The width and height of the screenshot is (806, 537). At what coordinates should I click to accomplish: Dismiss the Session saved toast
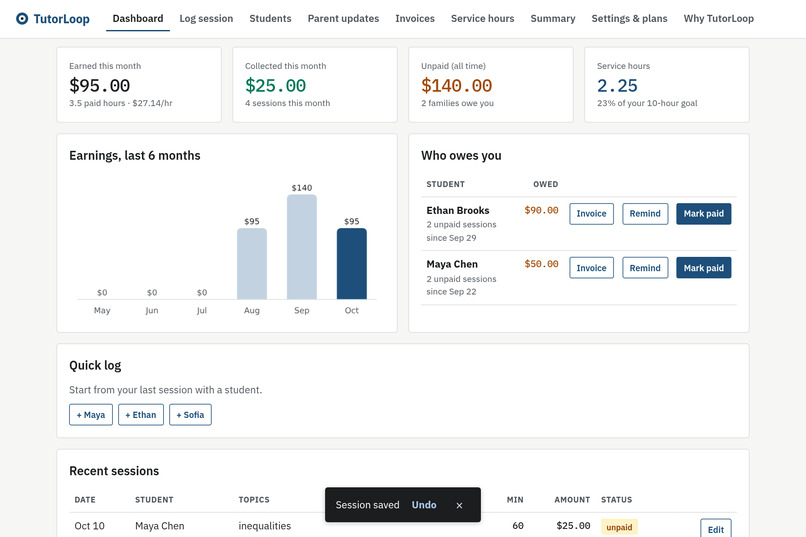tap(459, 505)
